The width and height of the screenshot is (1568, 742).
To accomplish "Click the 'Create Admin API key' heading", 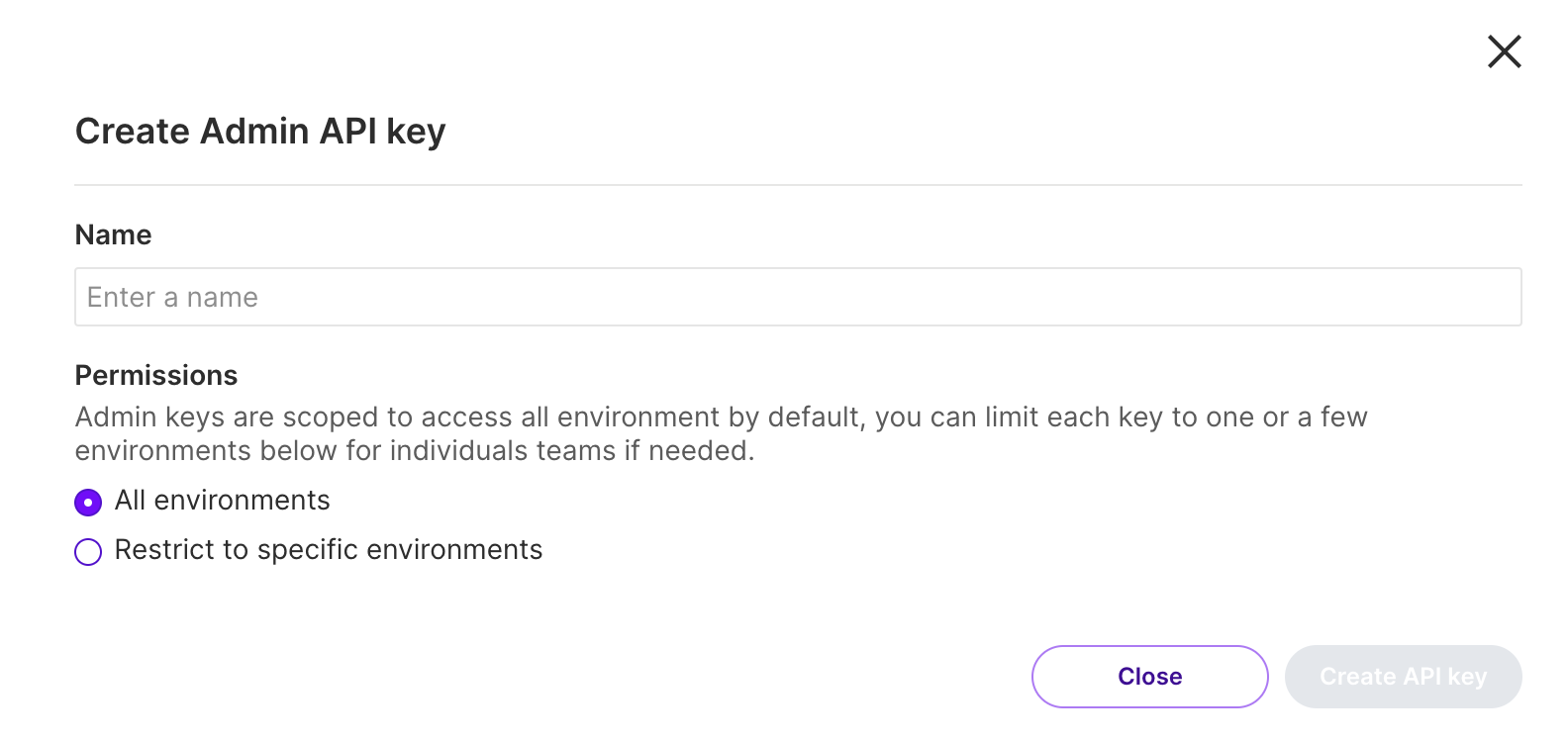I will (260, 132).
